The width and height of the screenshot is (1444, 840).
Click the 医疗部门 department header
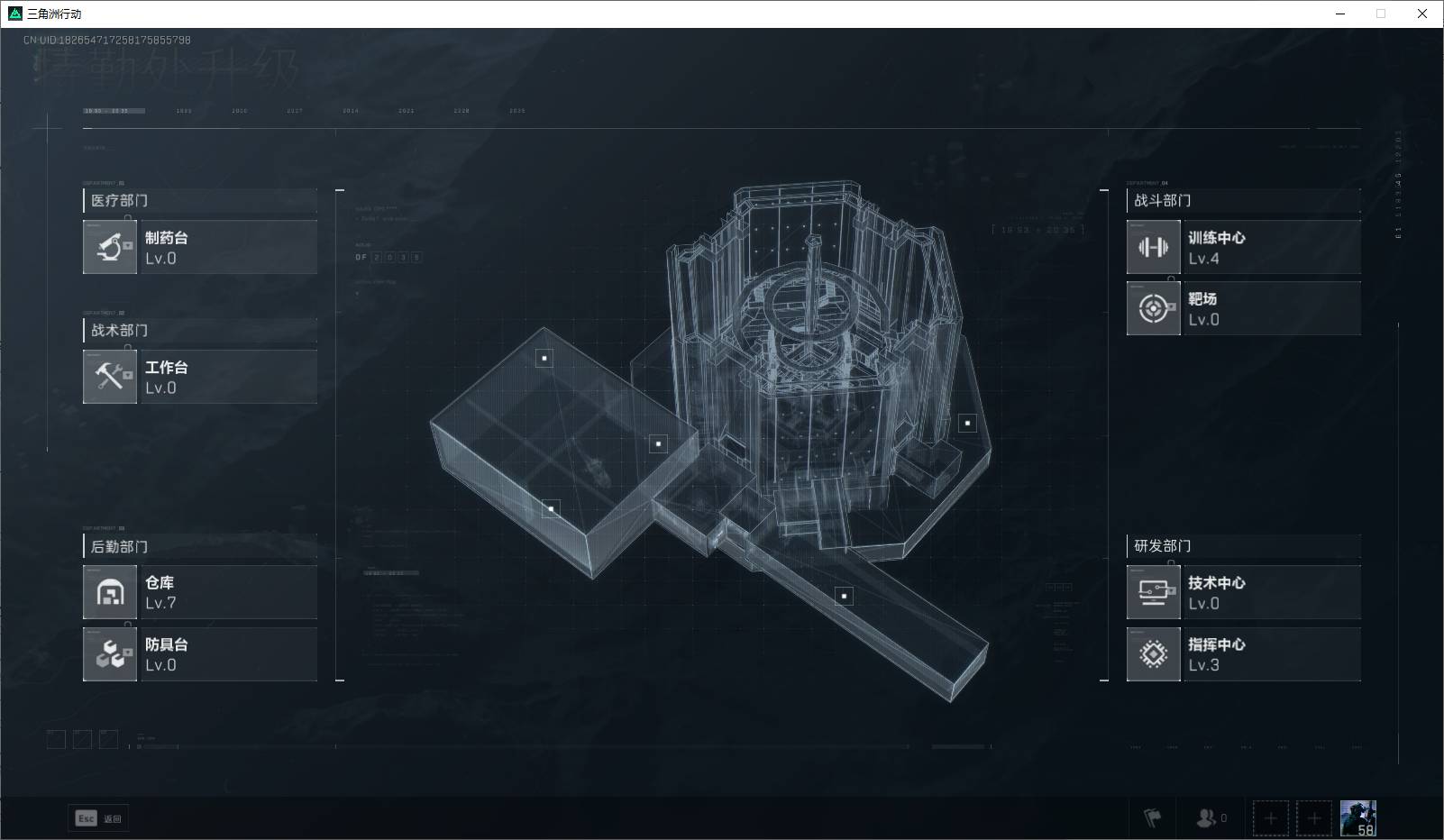tap(200, 200)
